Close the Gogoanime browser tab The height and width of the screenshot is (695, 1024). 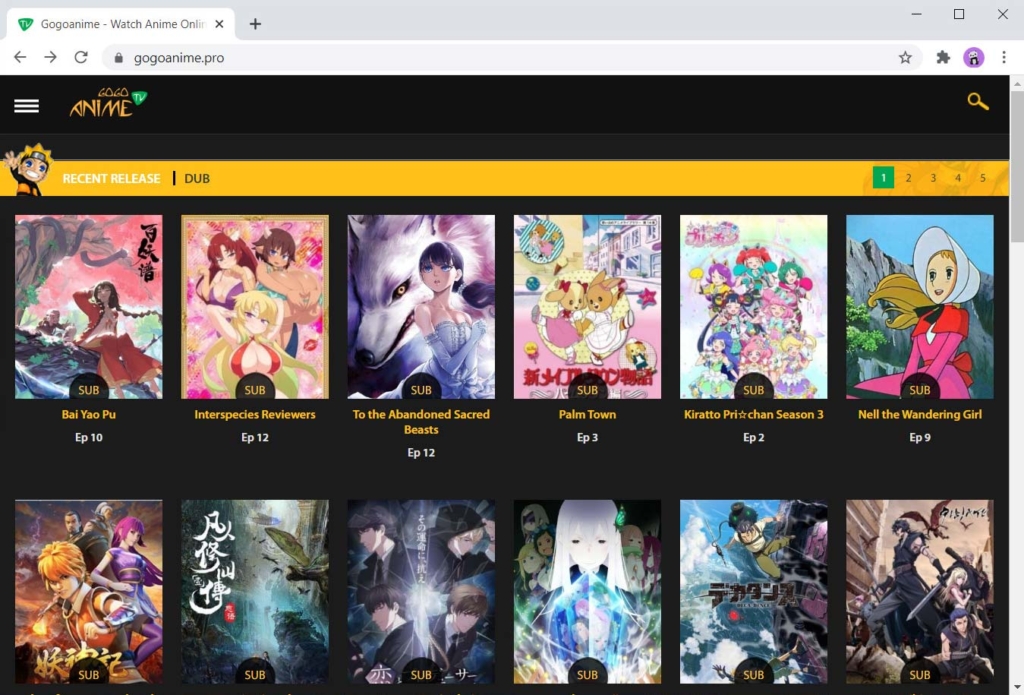pyautogui.click(x=219, y=24)
